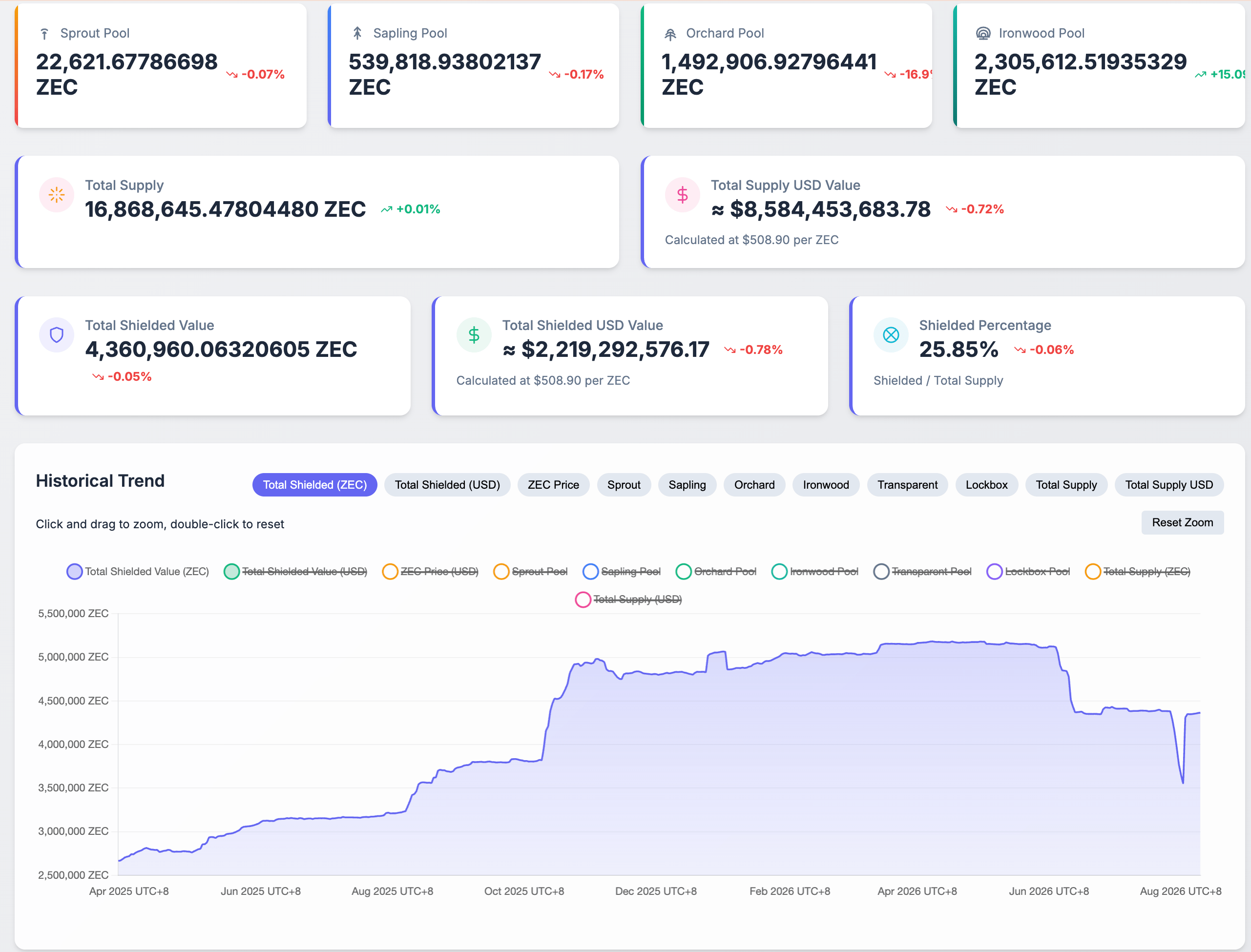Select the Total Shielded (ZEC) tab
Screen dimensions: 1251x952
coord(314,485)
